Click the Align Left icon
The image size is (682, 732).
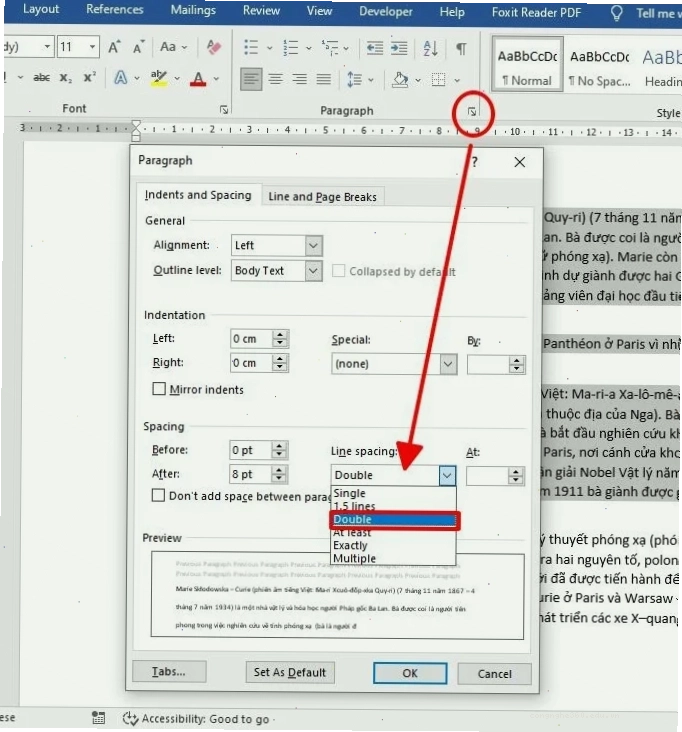(x=251, y=79)
